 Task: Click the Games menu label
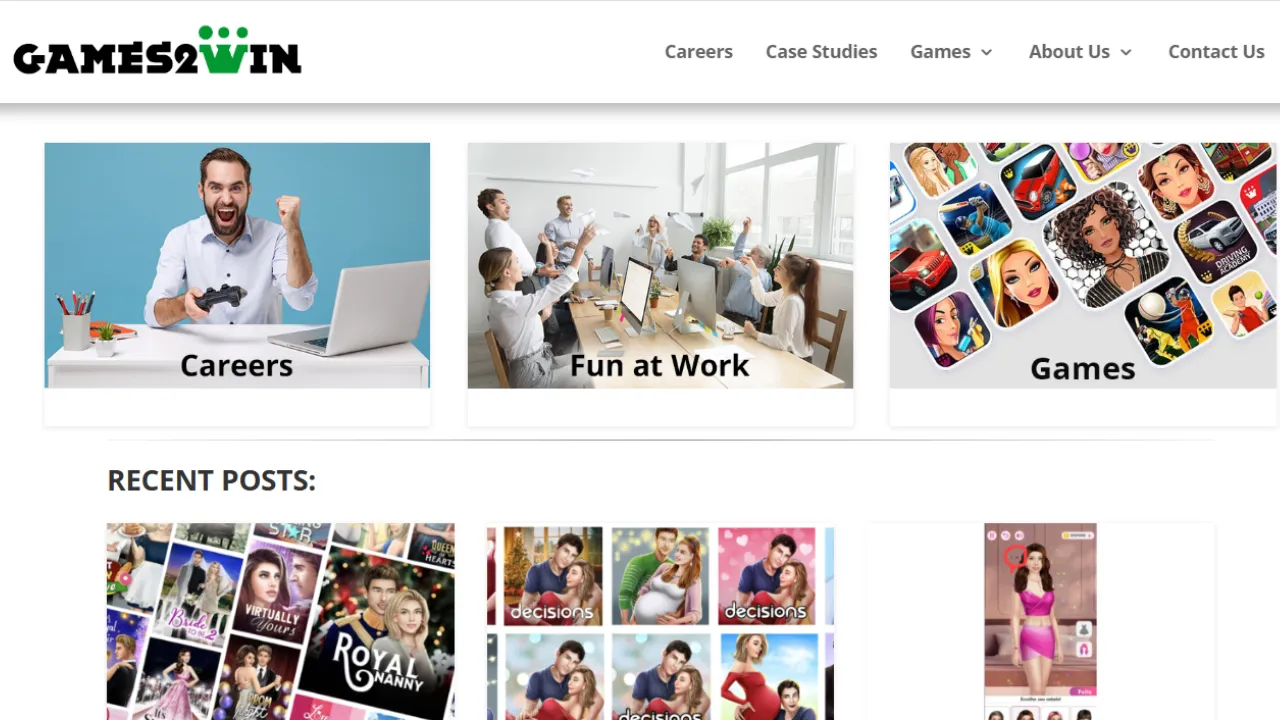pyautogui.click(x=940, y=51)
